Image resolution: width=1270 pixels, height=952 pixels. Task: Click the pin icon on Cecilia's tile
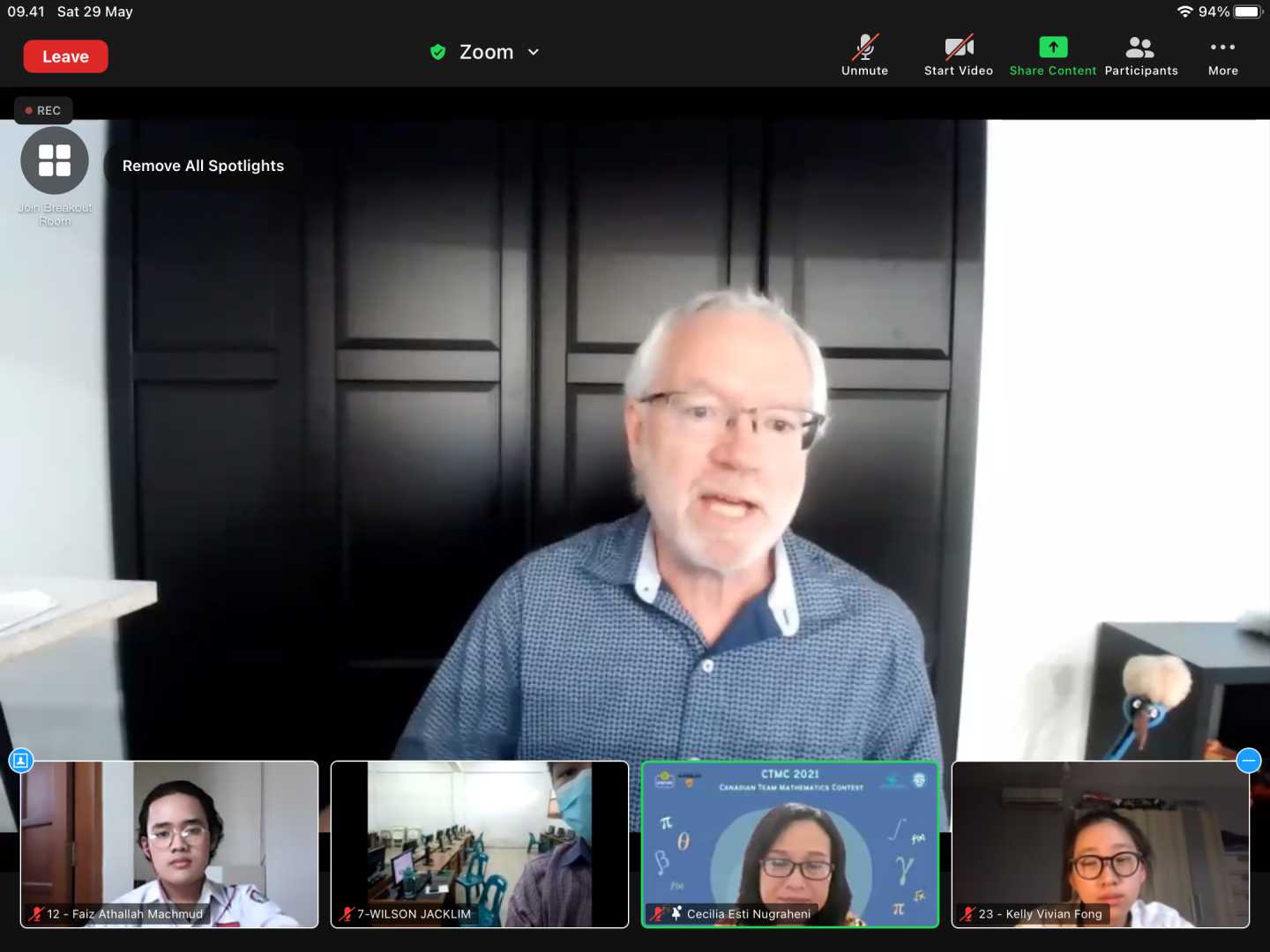click(676, 913)
